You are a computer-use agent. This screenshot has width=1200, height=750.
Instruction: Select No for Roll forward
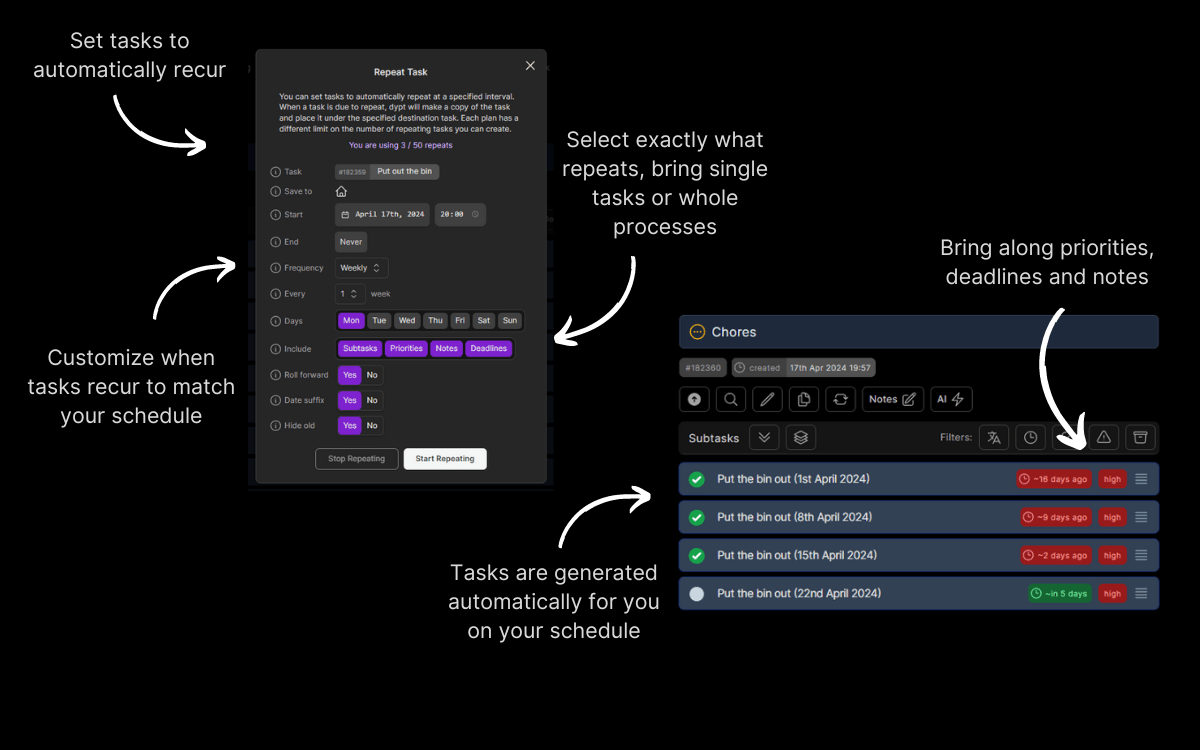pyautogui.click(x=372, y=375)
